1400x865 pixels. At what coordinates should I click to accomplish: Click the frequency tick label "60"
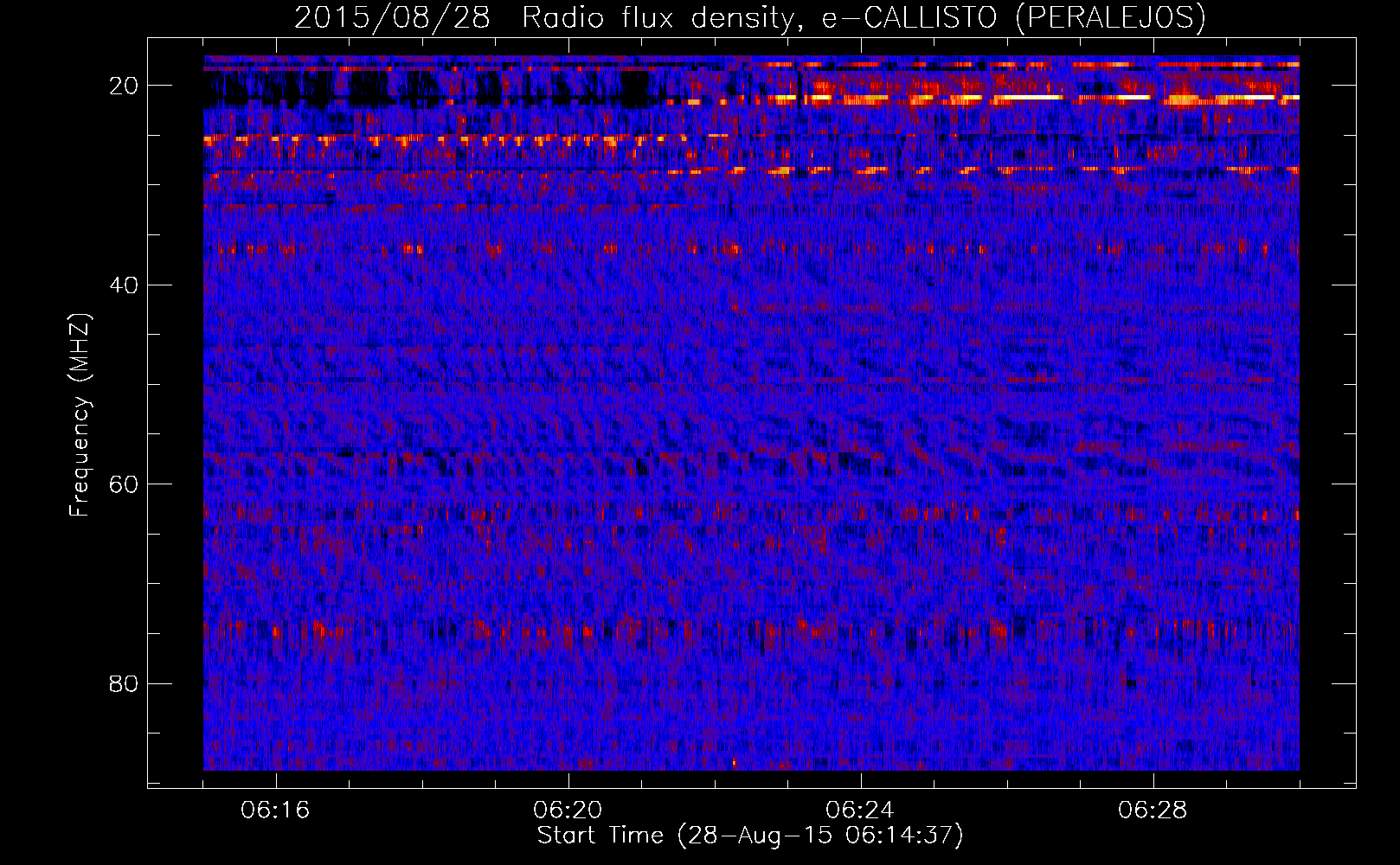click(124, 484)
